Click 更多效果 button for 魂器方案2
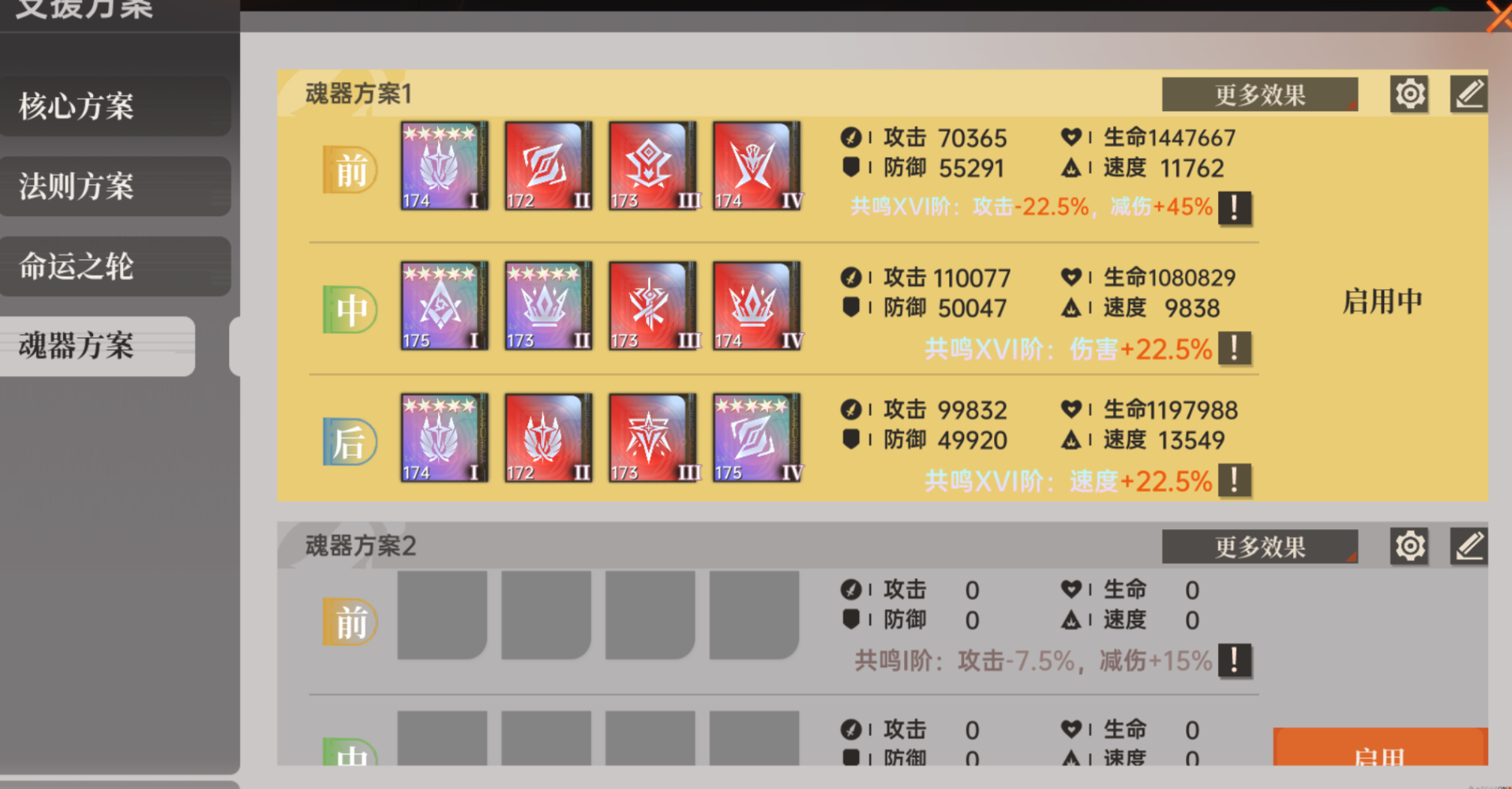This screenshot has width=1512, height=789. pyautogui.click(x=1259, y=547)
